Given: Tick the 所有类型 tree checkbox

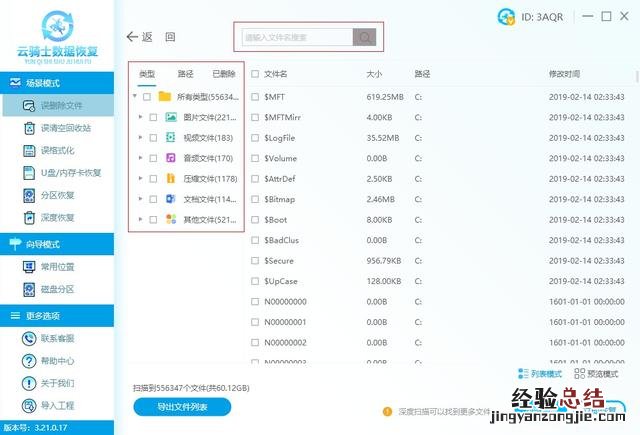Looking at the screenshot, I should tap(147, 97).
